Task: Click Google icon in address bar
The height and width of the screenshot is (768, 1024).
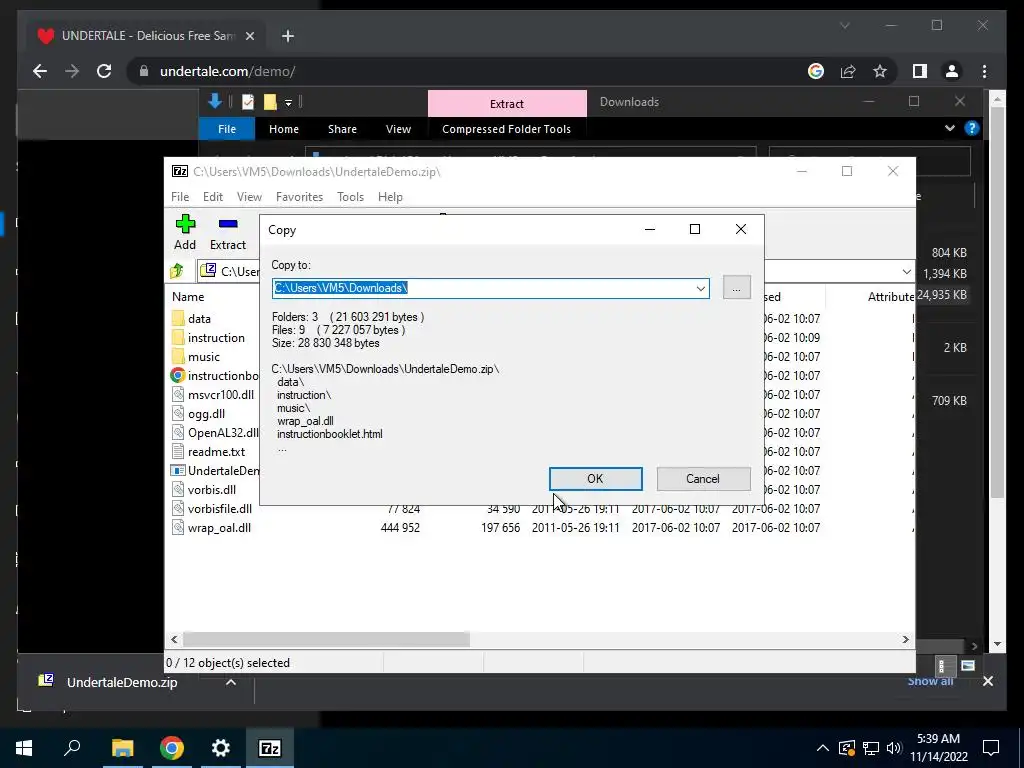Action: click(x=816, y=71)
